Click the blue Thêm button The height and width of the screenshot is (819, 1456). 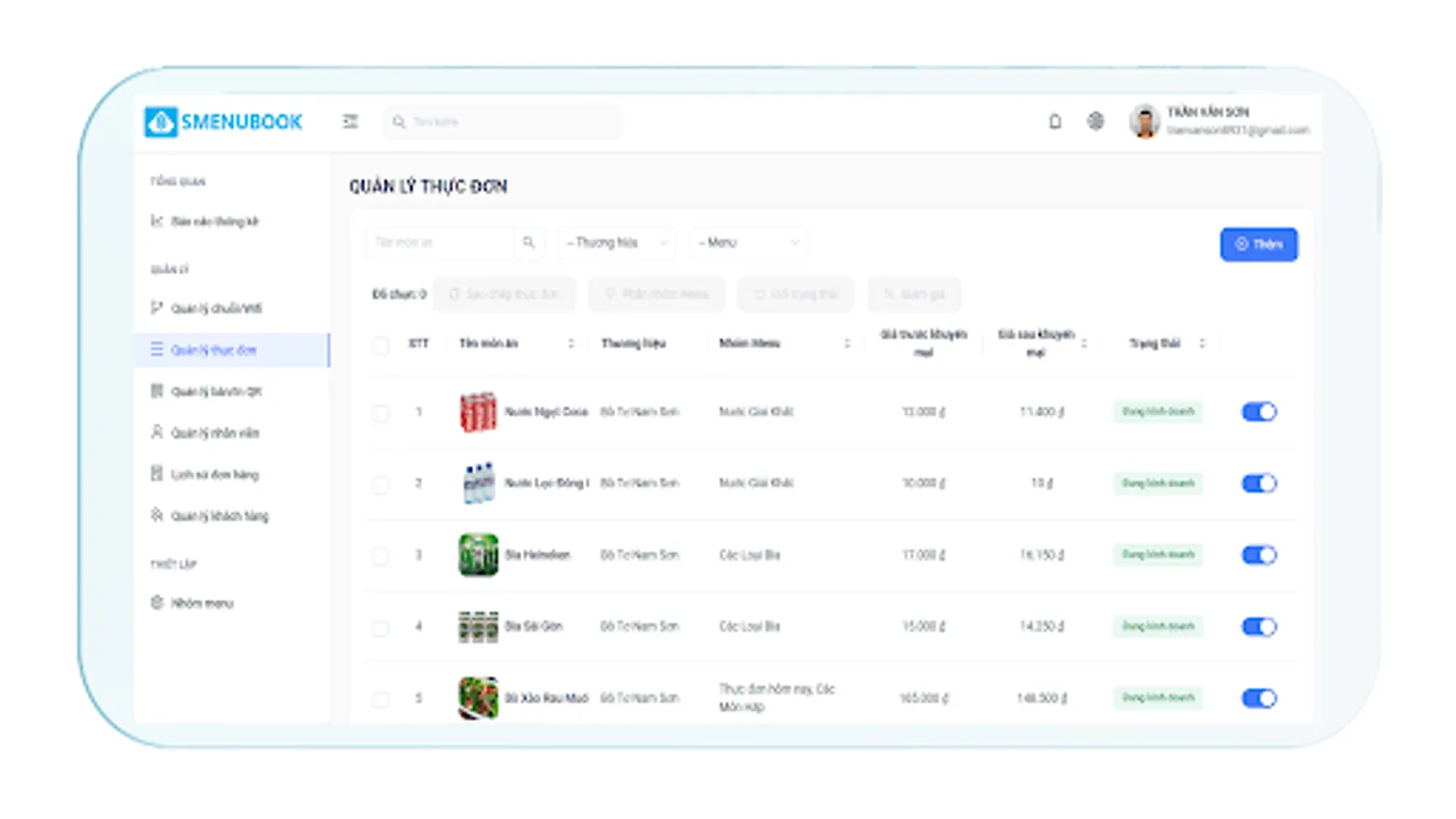click(1259, 244)
